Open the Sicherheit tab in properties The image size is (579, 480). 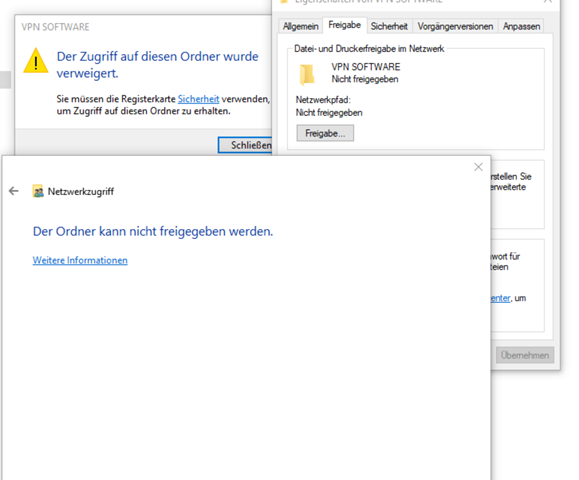(x=389, y=26)
